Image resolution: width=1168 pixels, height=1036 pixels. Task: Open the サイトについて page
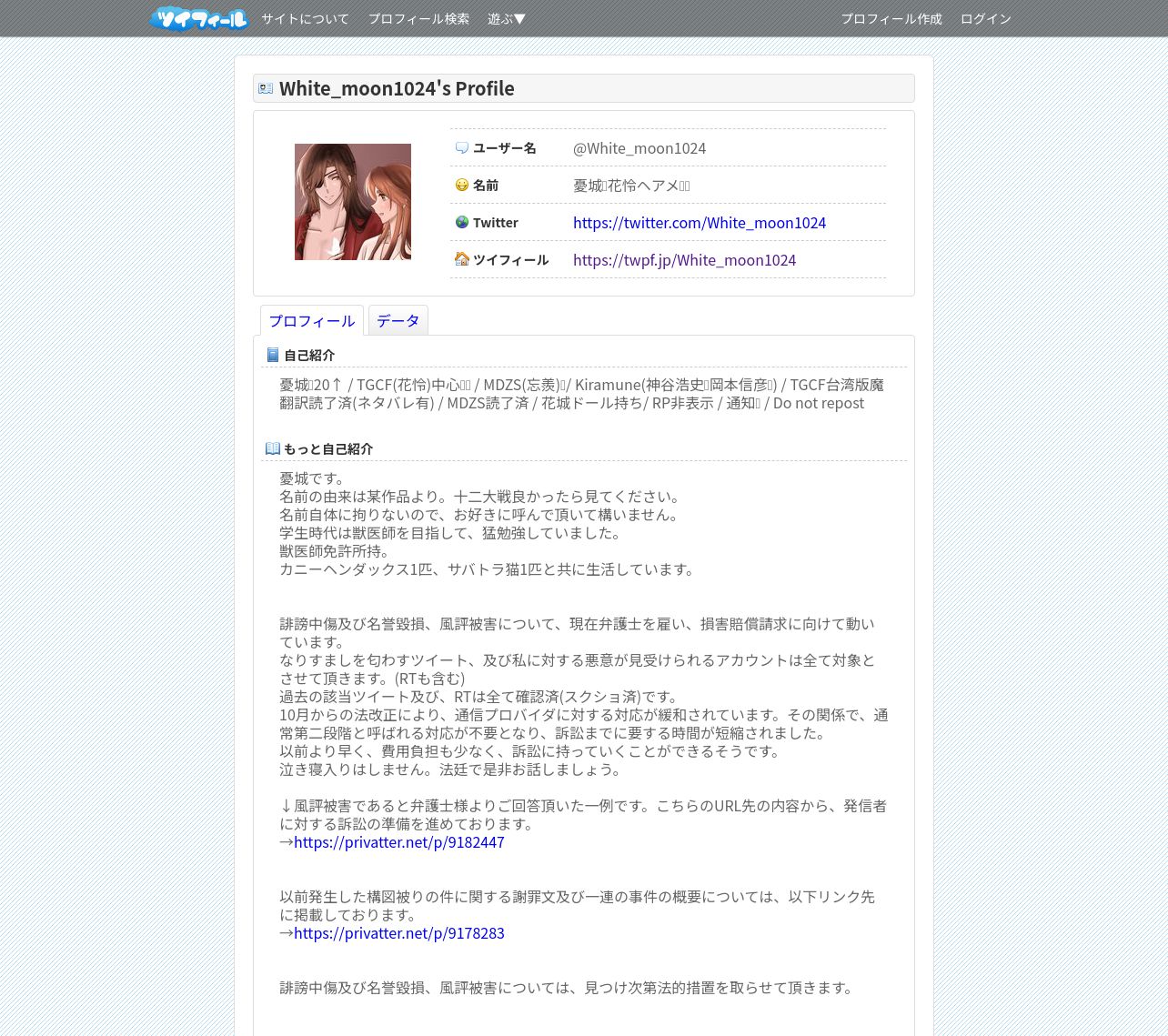click(x=306, y=18)
